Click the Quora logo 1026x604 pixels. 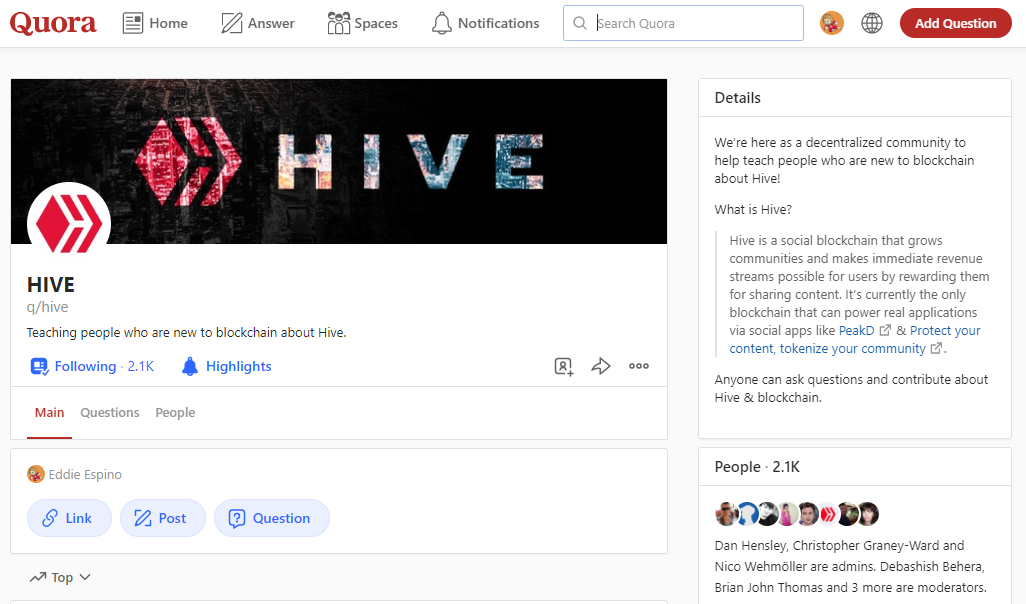click(x=53, y=23)
